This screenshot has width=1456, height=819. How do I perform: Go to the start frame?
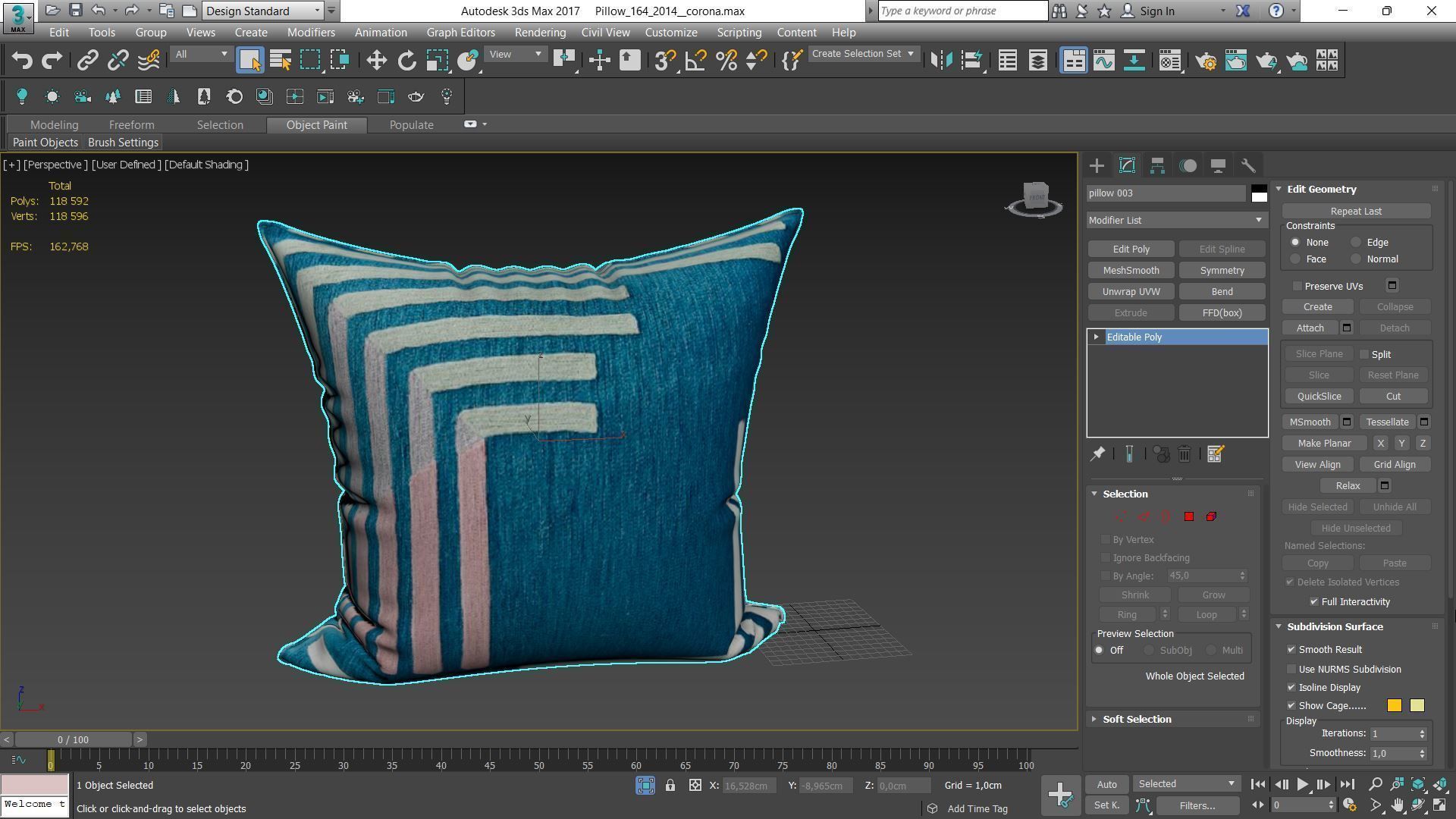coord(1258,785)
